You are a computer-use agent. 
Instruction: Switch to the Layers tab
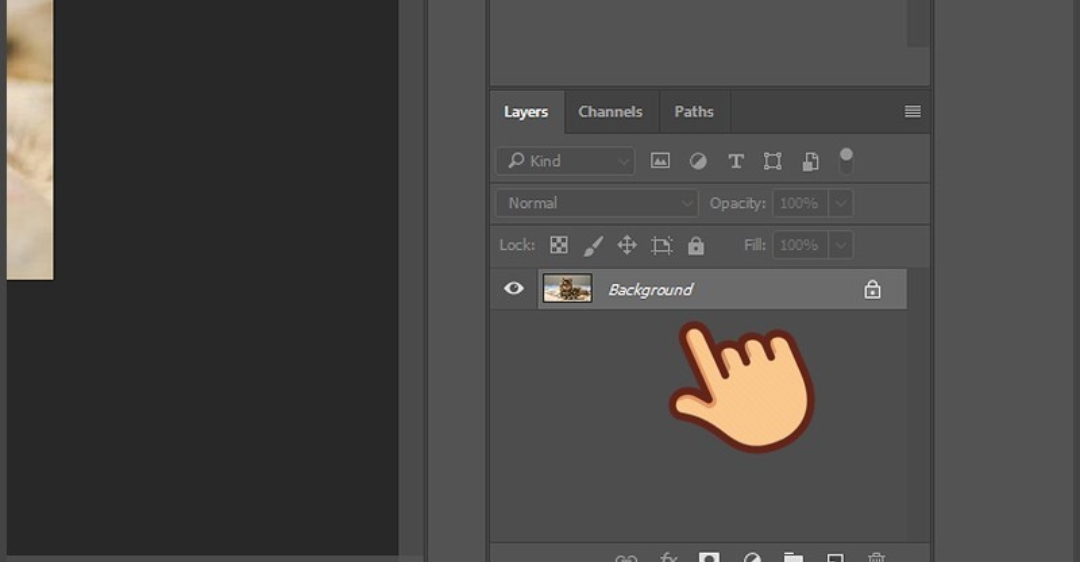coord(526,112)
